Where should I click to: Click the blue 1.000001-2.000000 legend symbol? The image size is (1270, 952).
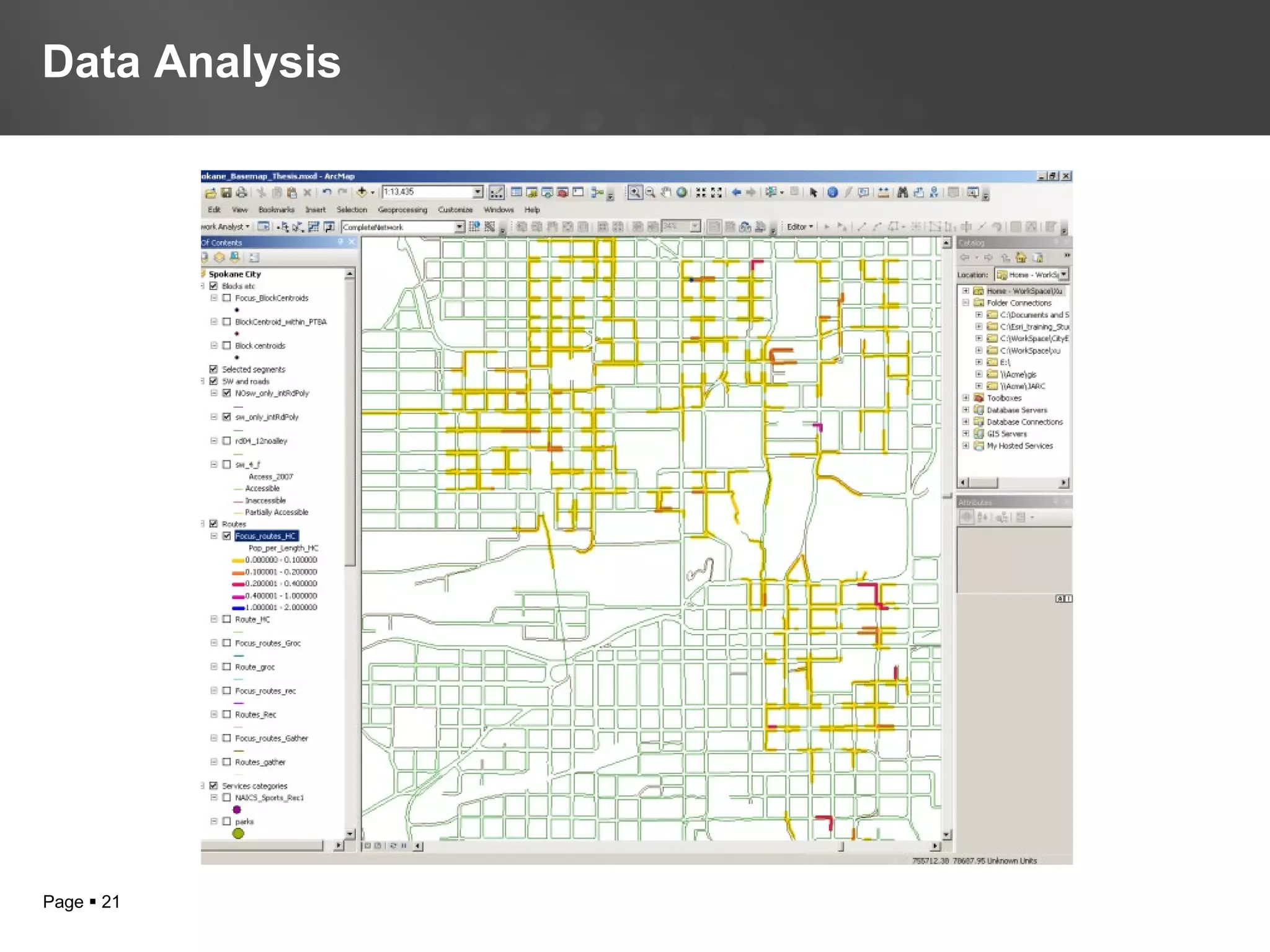[238, 608]
